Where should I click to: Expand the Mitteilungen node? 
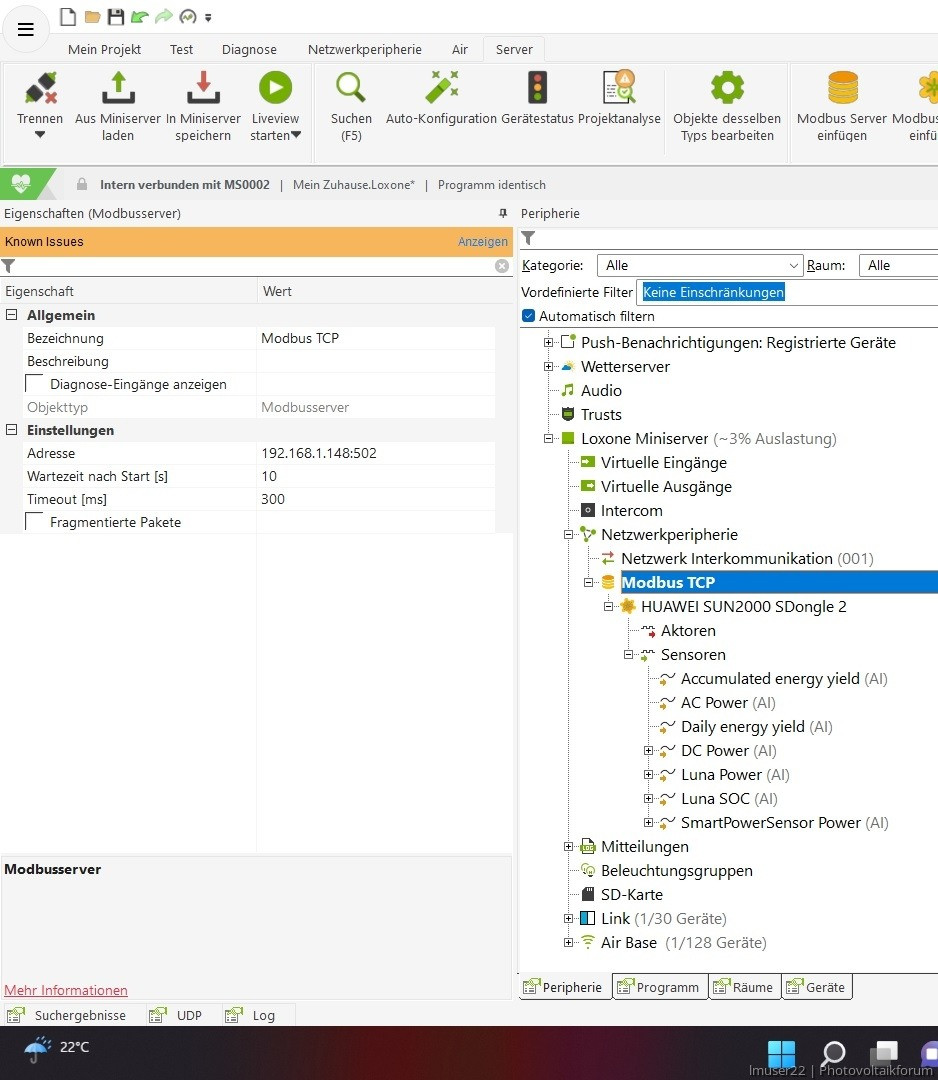(x=568, y=847)
